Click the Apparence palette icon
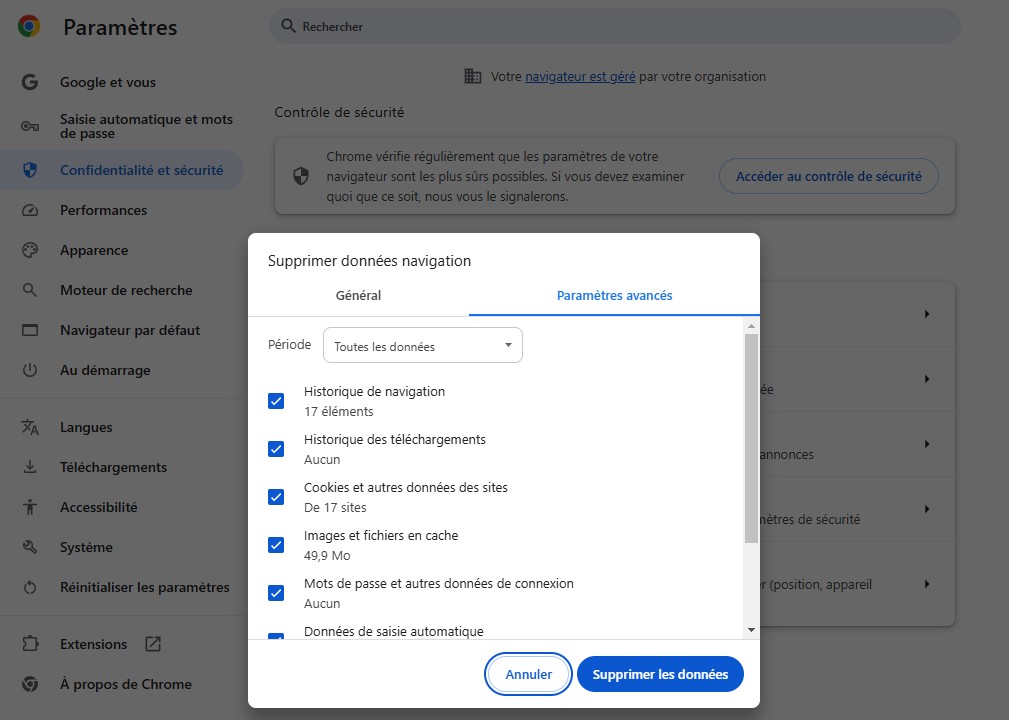Screen dimensions: 1009x720 (30, 250)
